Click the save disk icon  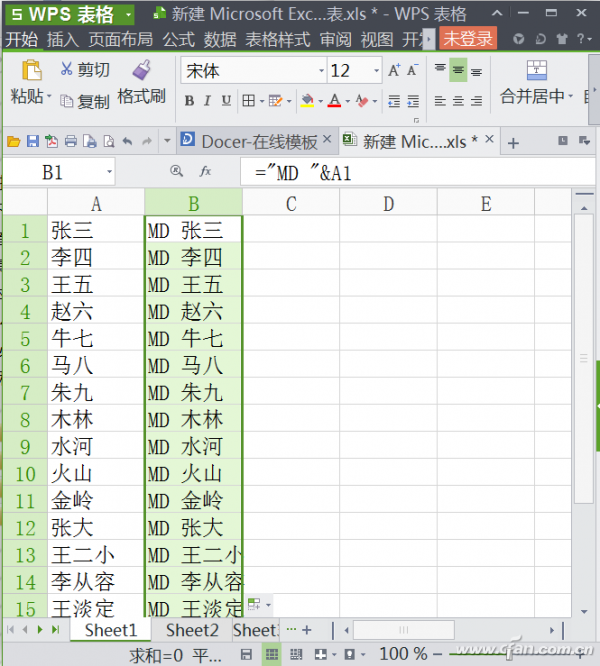[33, 141]
